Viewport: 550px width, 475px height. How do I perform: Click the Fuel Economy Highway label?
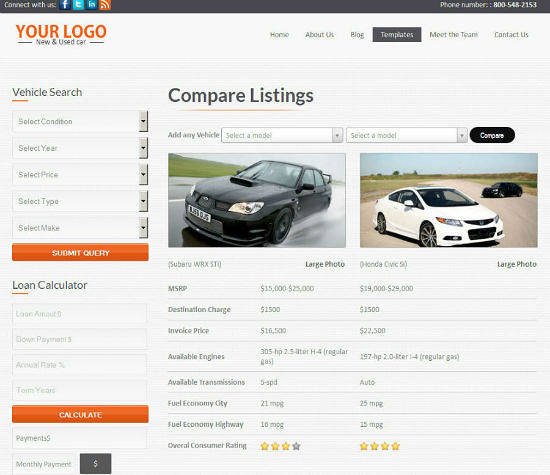pyautogui.click(x=206, y=424)
